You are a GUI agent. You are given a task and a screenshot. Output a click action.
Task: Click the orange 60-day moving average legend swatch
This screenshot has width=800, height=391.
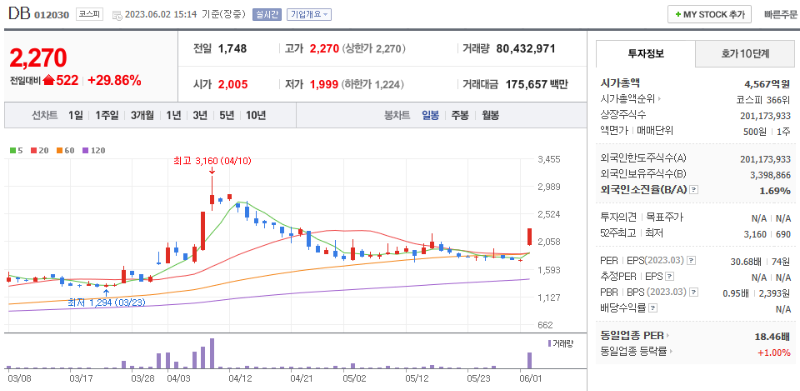point(60,151)
